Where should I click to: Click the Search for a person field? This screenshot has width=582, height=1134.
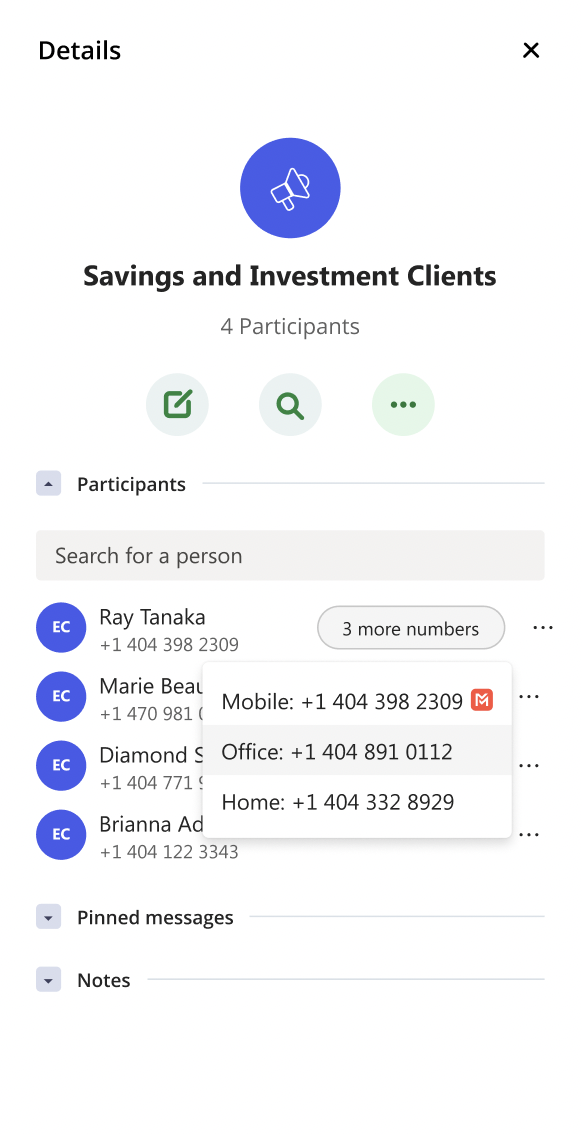tap(290, 555)
